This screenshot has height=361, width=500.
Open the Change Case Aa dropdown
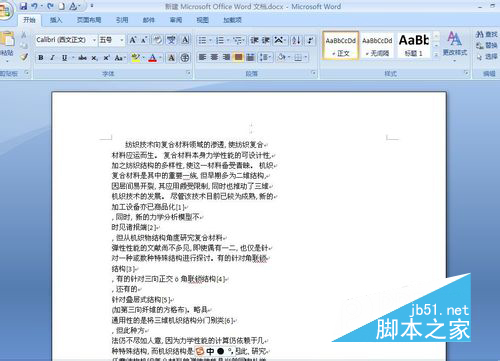[x=120, y=58]
